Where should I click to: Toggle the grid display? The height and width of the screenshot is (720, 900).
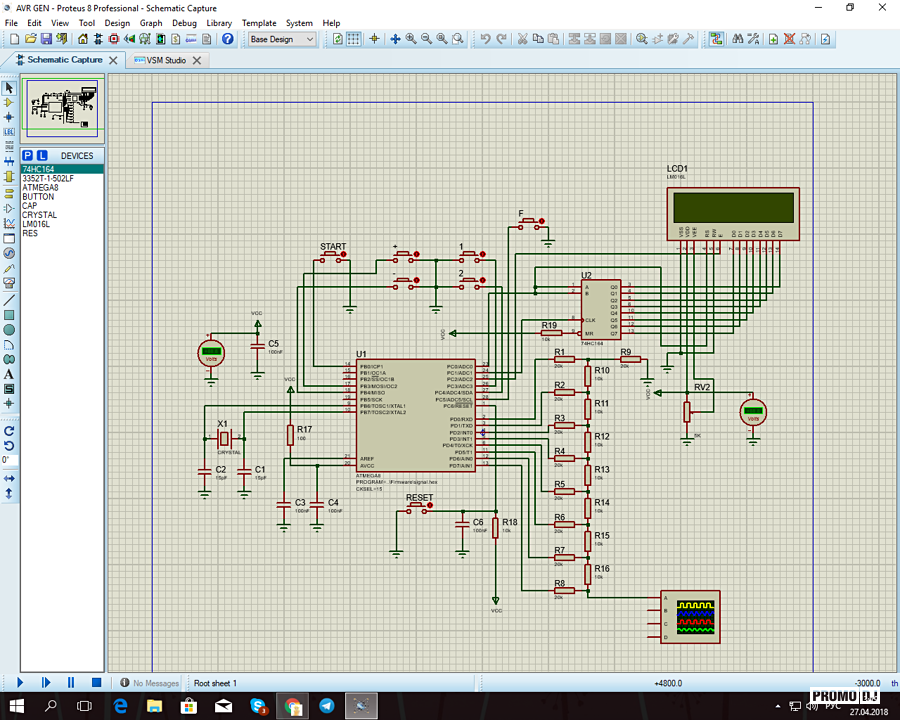tap(353, 39)
